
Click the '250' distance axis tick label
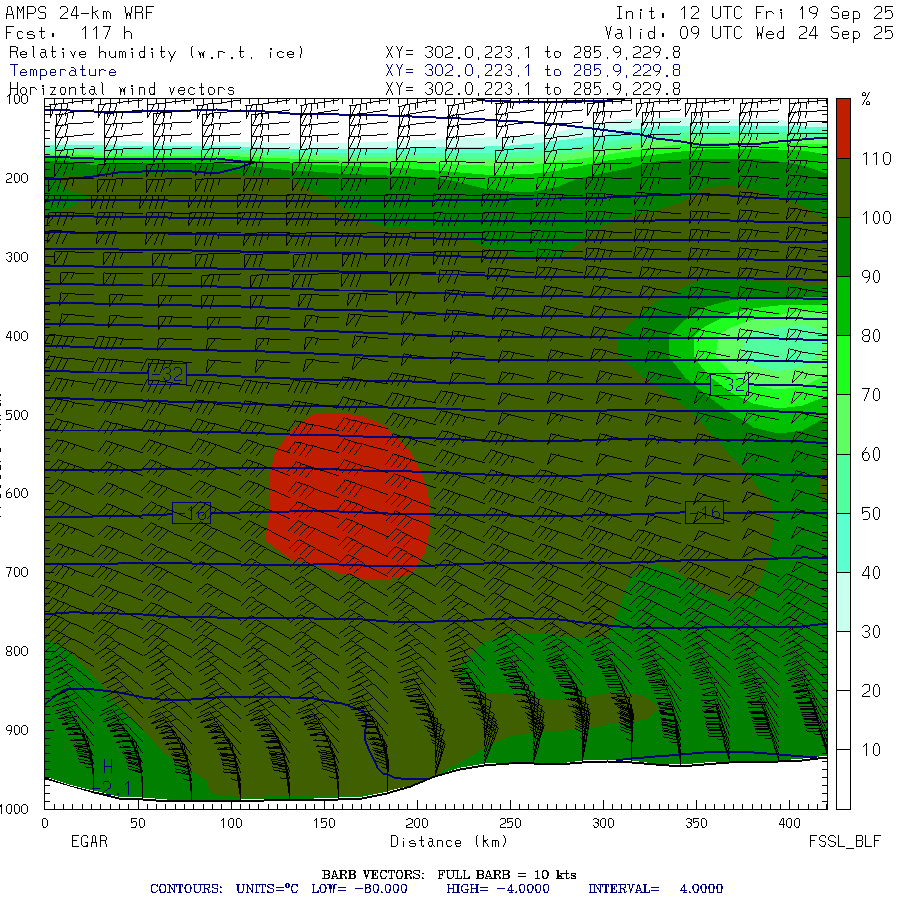(x=510, y=823)
